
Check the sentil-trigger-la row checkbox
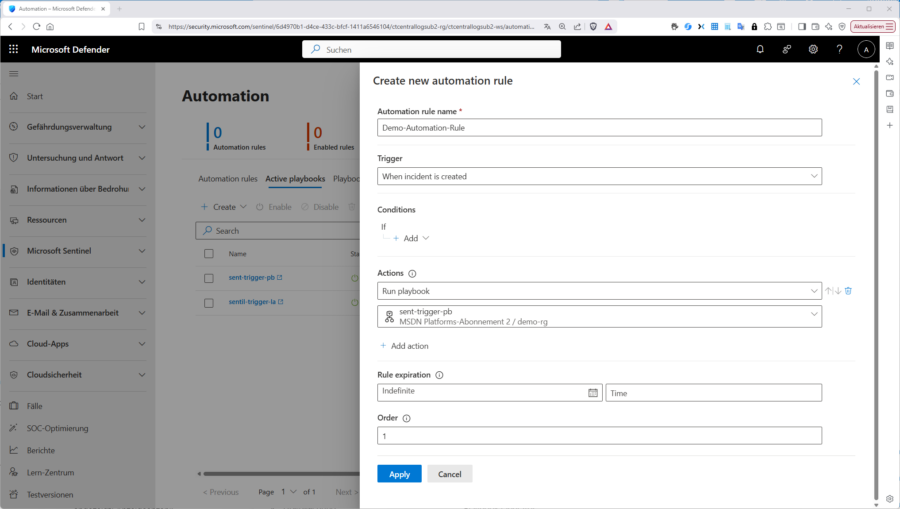click(x=209, y=302)
